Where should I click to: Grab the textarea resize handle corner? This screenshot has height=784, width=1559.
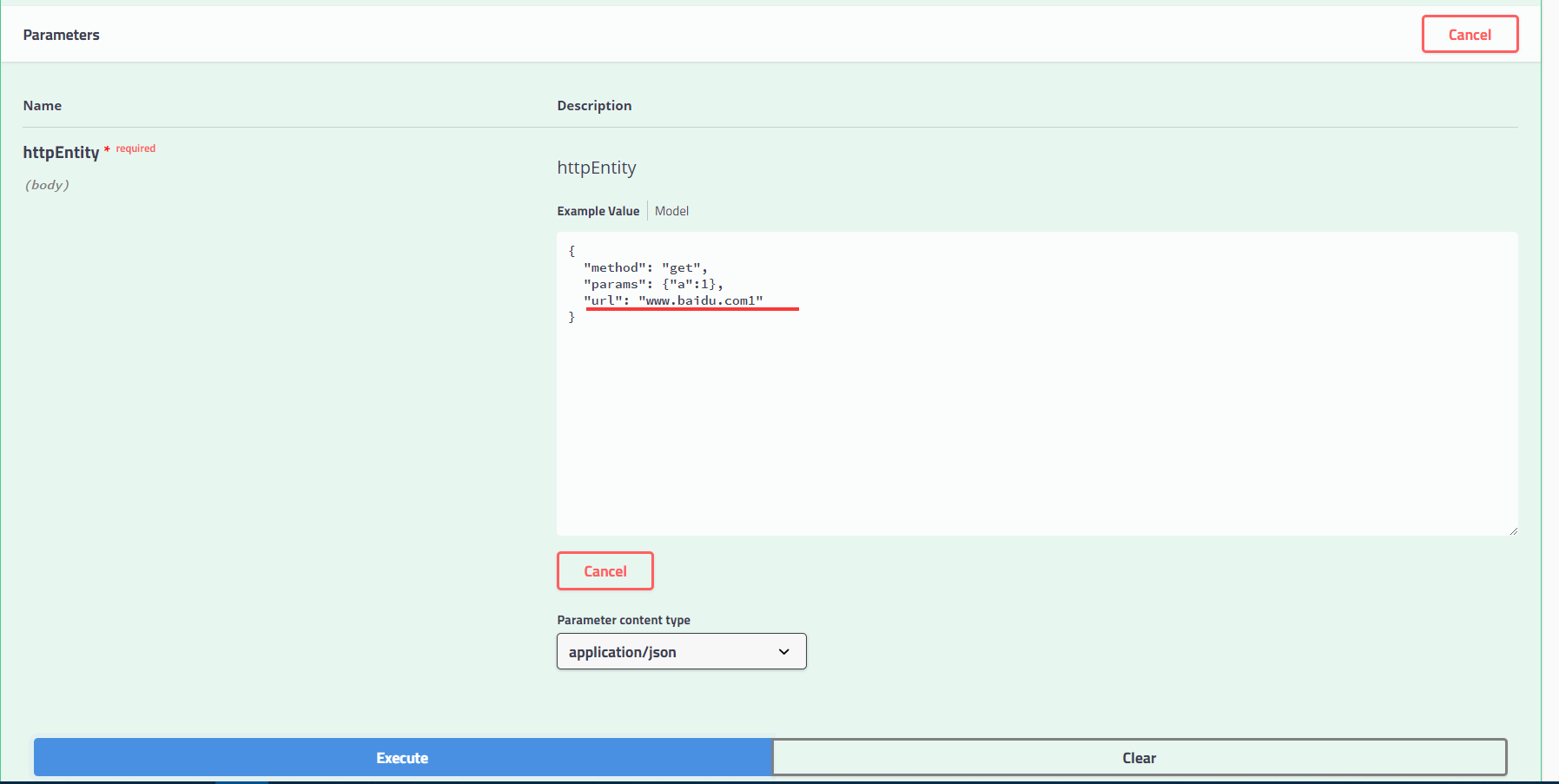coord(1513,530)
